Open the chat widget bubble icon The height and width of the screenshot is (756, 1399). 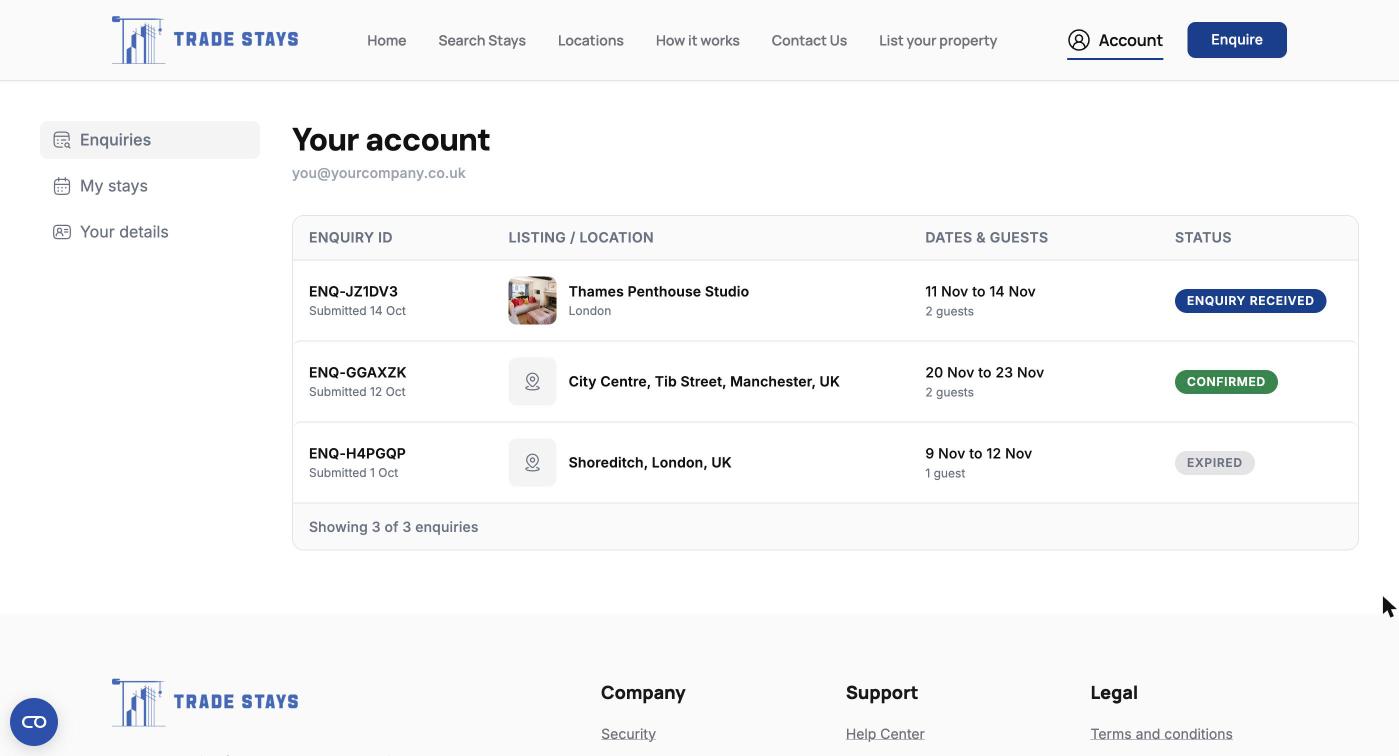click(34, 722)
